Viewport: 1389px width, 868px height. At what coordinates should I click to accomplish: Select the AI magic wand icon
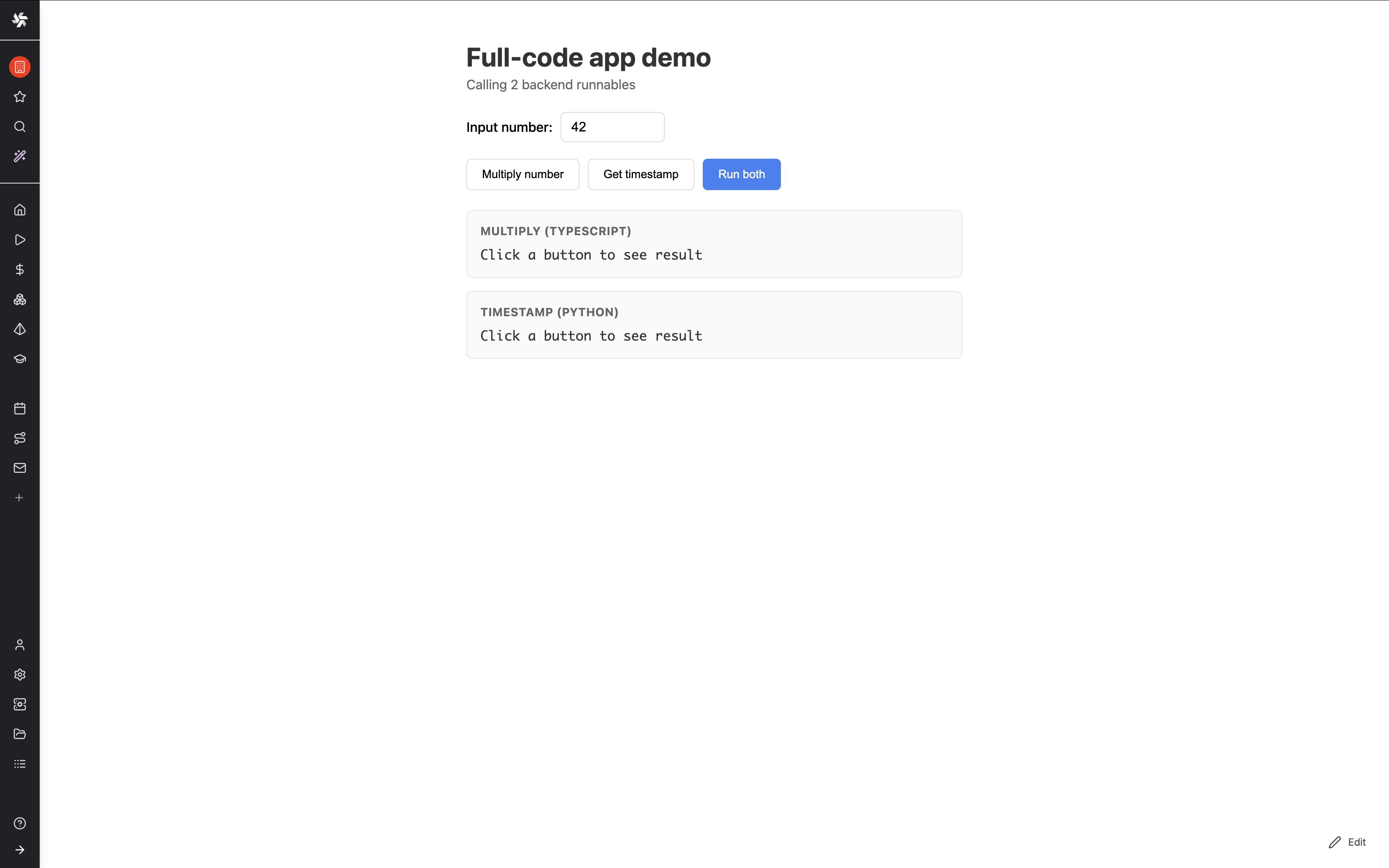[x=20, y=156]
